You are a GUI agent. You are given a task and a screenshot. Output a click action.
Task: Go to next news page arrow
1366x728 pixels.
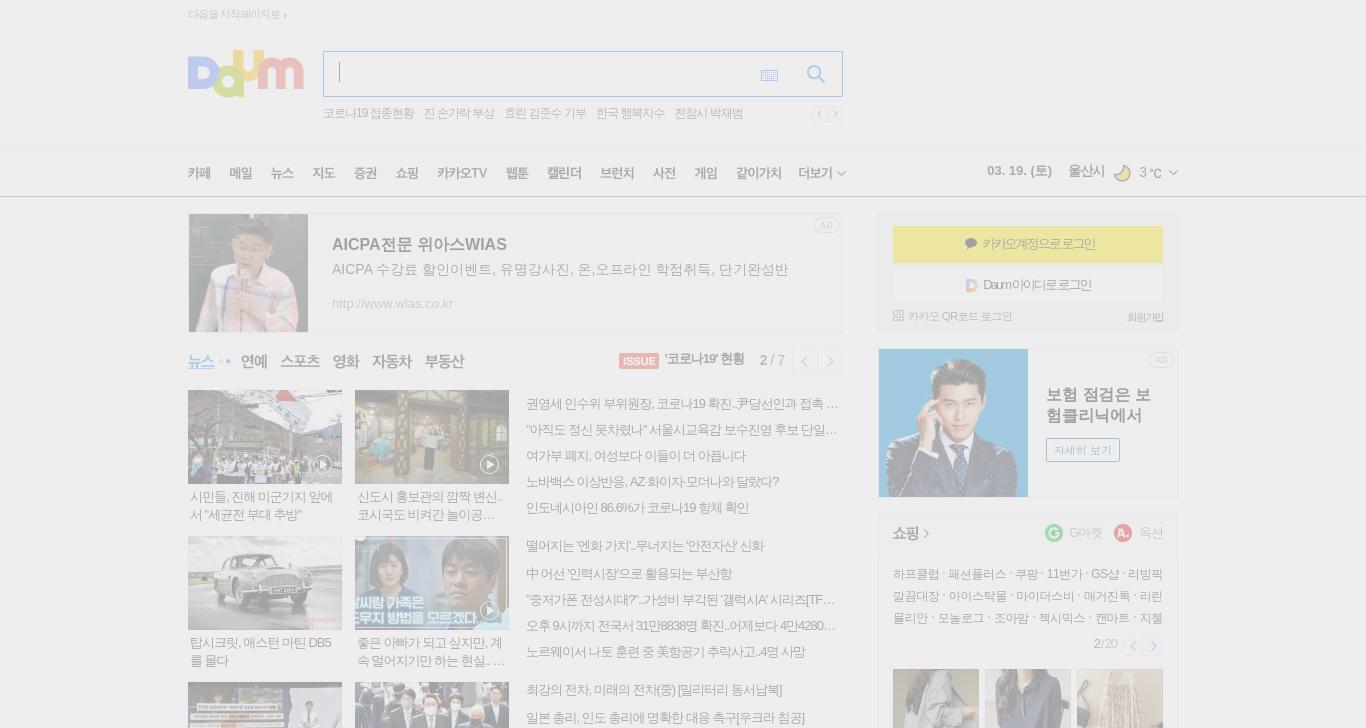coord(830,361)
